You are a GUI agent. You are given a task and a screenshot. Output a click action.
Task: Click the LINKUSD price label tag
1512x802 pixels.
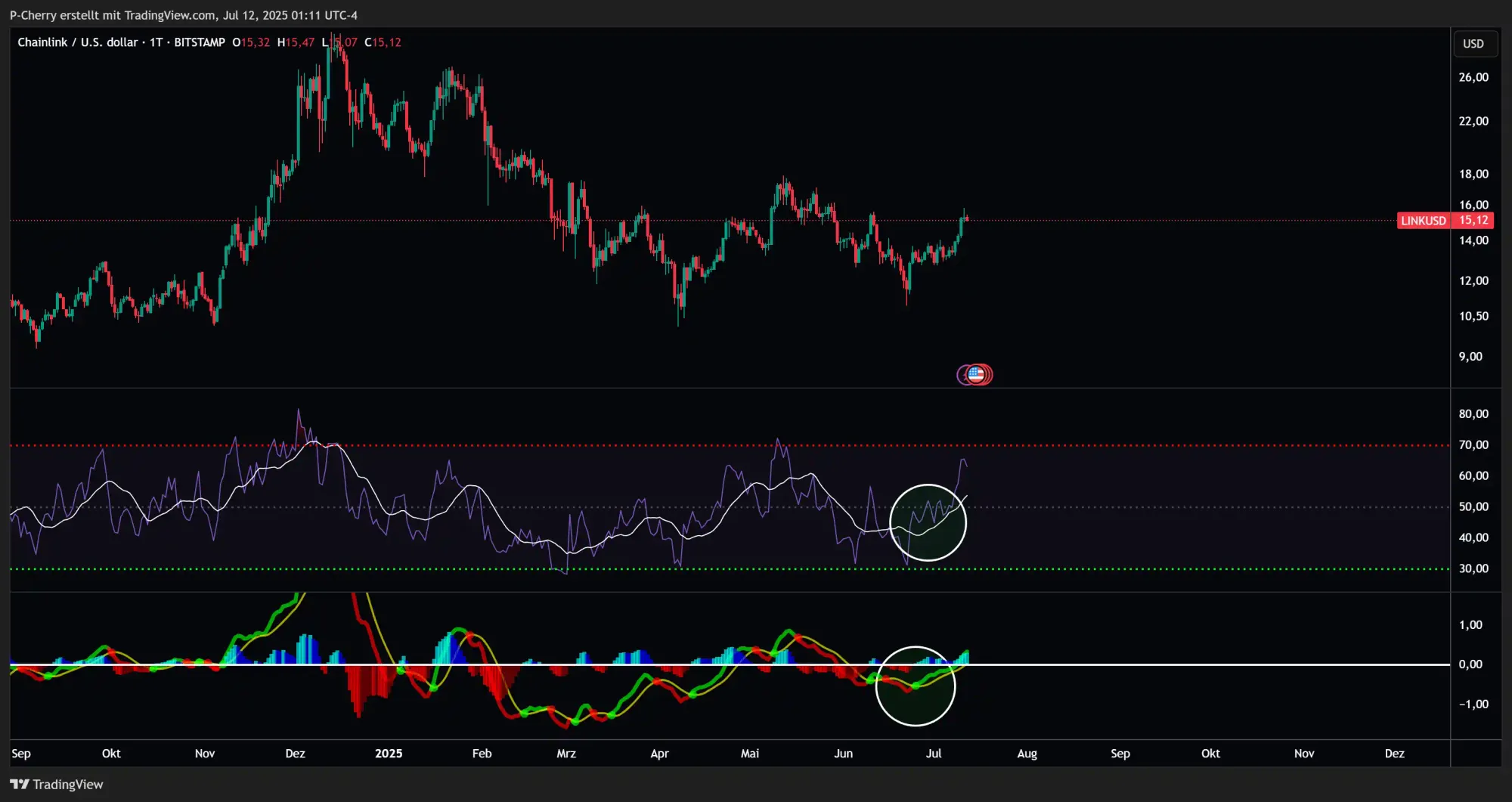coord(1424,221)
